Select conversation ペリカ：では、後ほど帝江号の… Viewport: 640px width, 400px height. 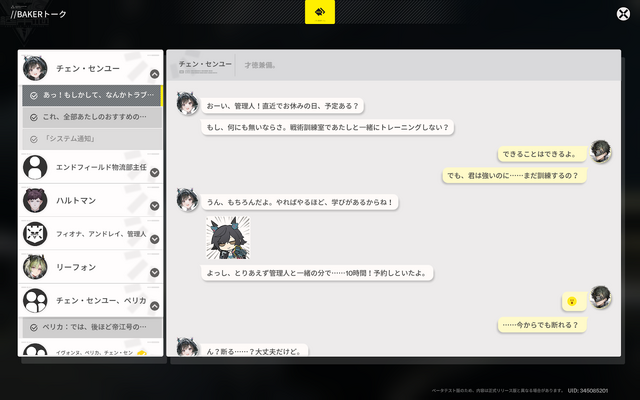point(92,327)
